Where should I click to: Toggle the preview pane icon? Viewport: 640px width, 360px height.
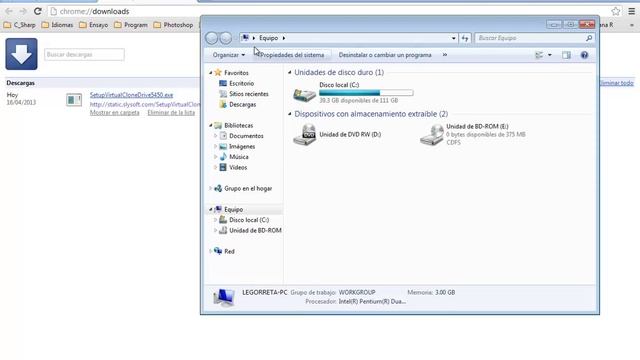[566, 55]
